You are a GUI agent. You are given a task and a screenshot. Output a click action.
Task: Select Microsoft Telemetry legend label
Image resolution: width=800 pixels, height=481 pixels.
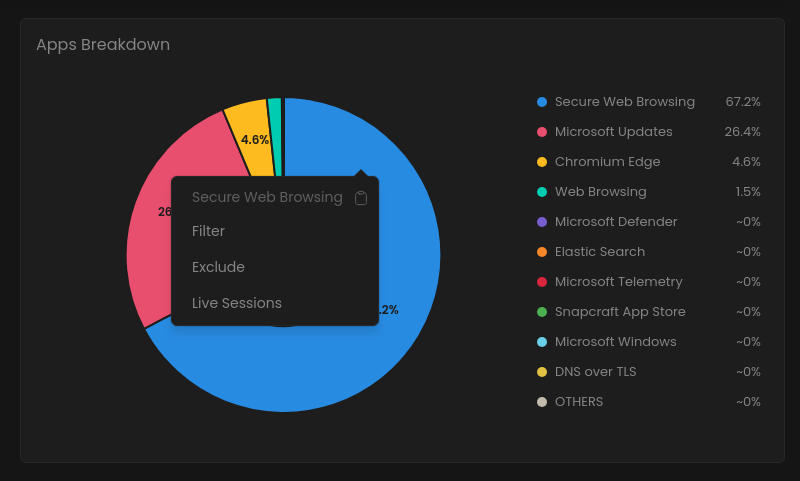tap(618, 282)
